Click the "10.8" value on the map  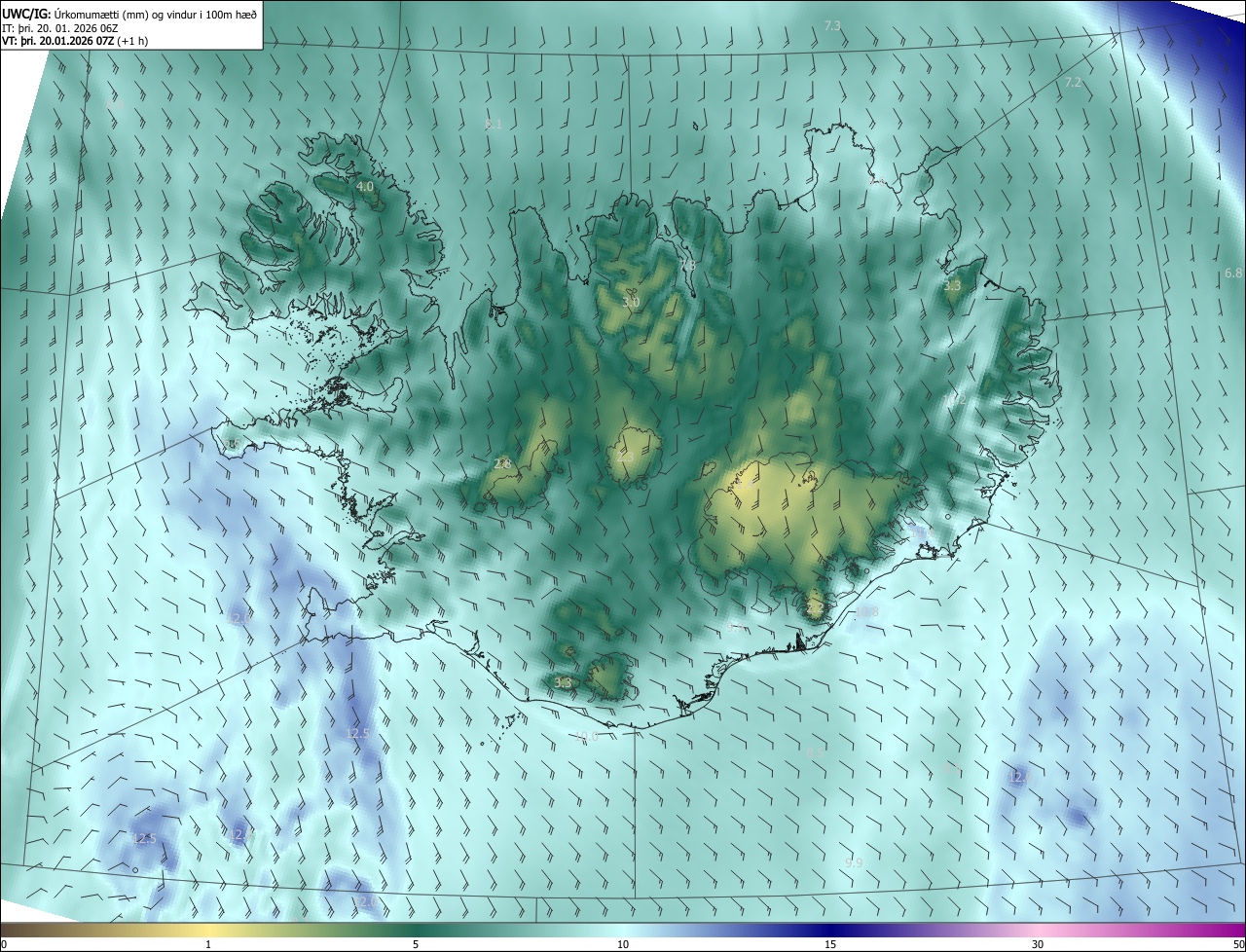click(866, 612)
